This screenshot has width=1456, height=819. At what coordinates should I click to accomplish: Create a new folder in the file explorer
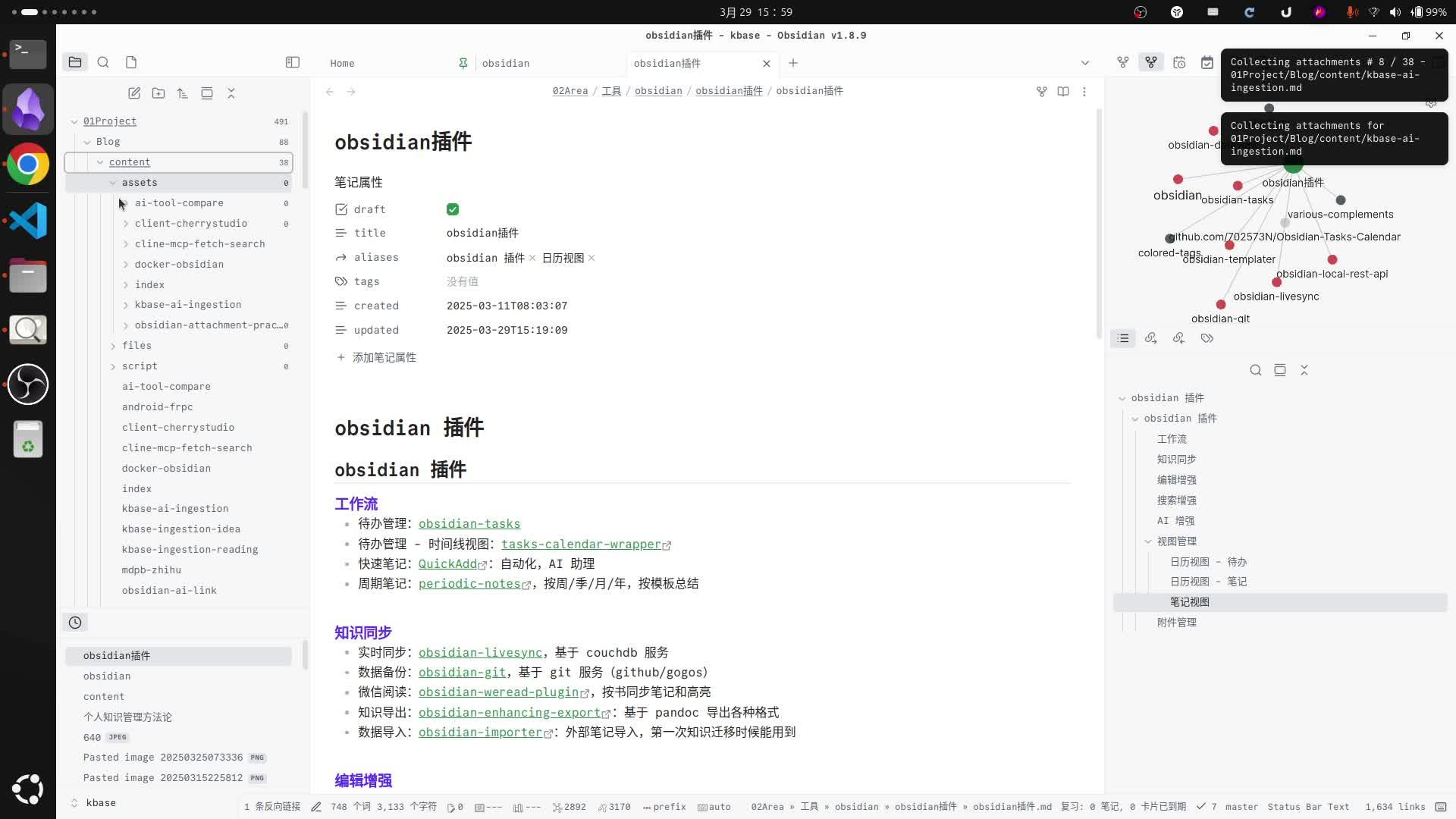point(158,93)
